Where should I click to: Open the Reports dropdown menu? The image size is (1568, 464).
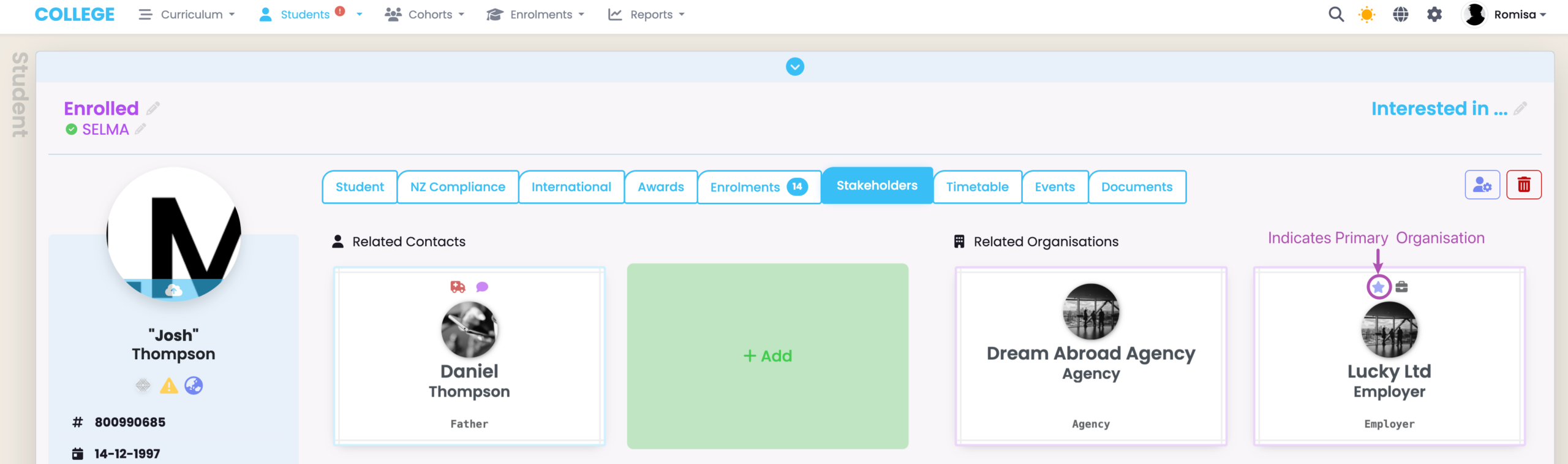tap(646, 14)
